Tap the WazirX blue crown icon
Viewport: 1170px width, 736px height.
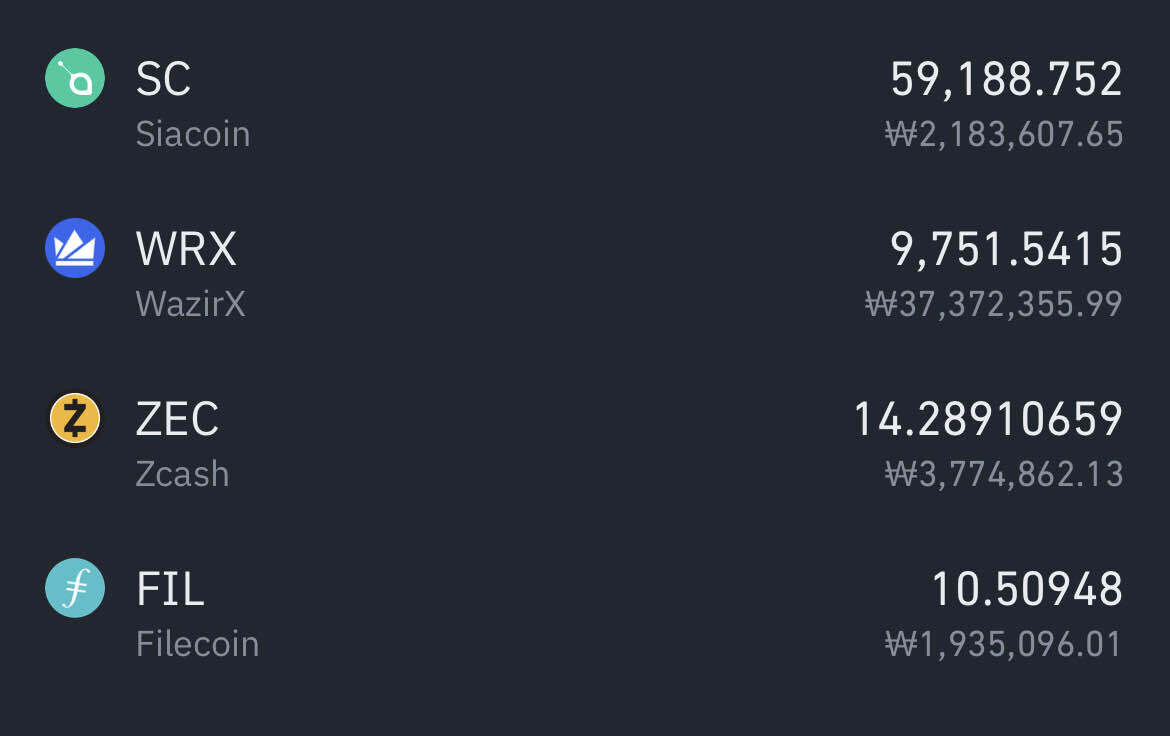click(75, 248)
